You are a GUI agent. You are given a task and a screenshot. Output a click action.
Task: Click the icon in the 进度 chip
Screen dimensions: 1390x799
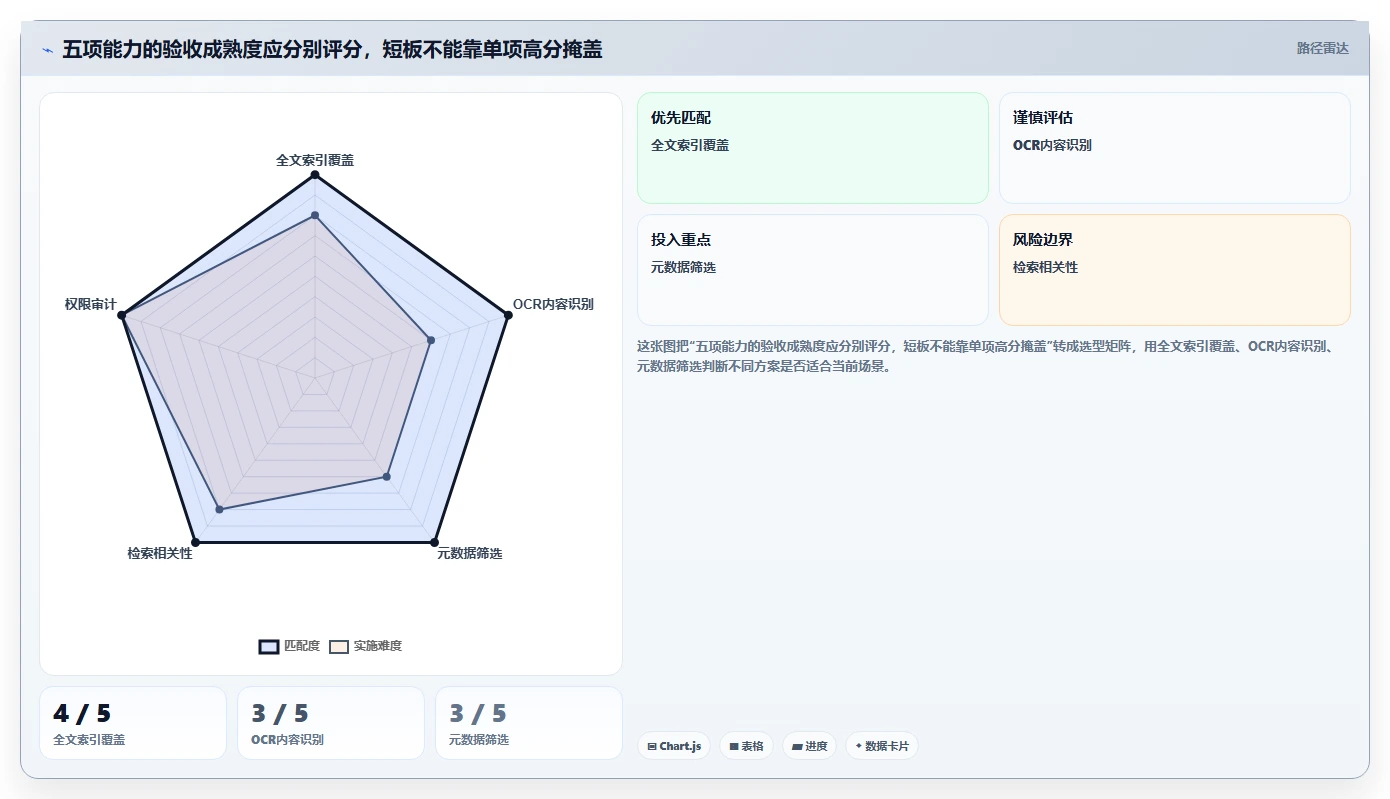pos(797,747)
